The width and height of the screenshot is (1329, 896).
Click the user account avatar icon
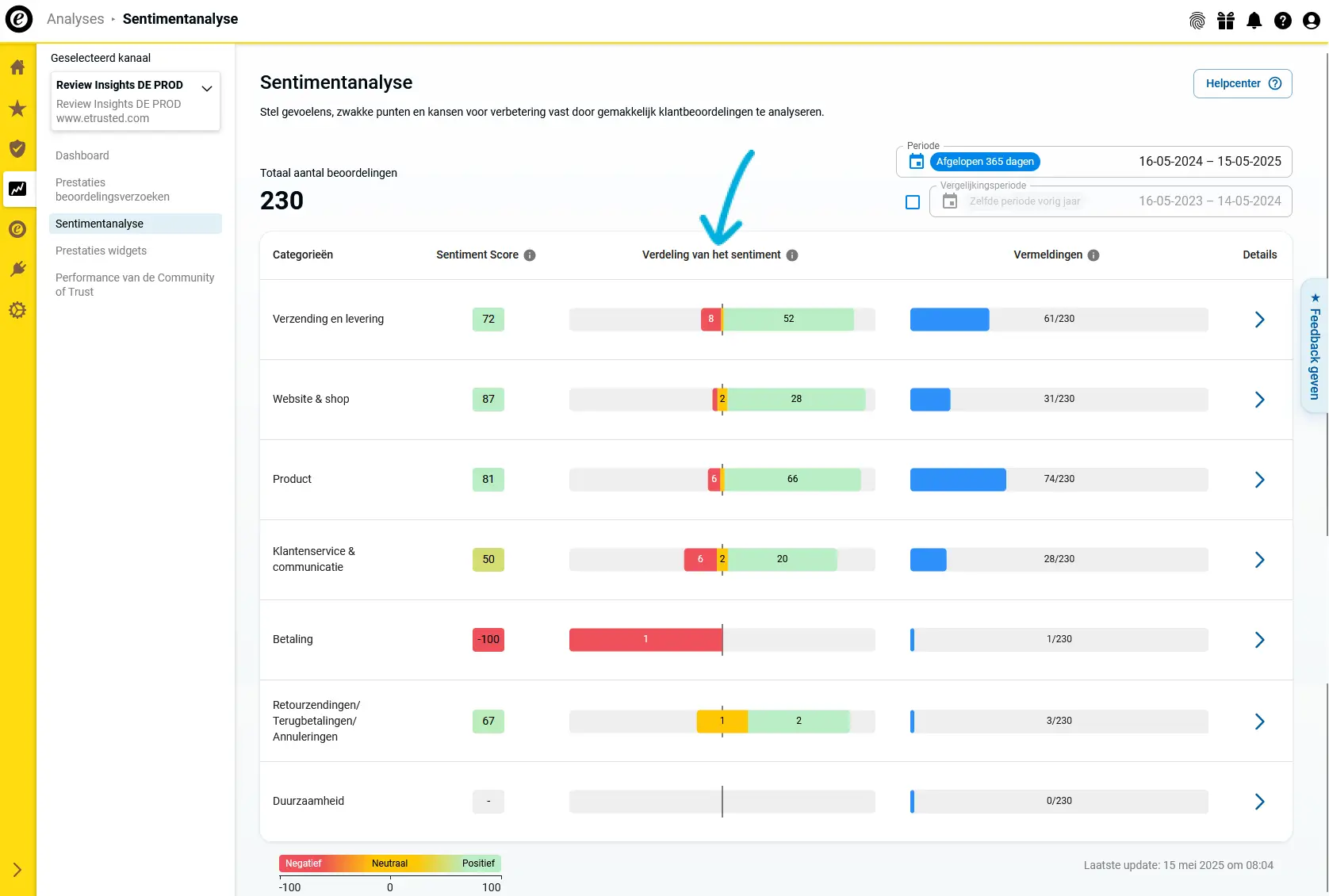click(1312, 21)
